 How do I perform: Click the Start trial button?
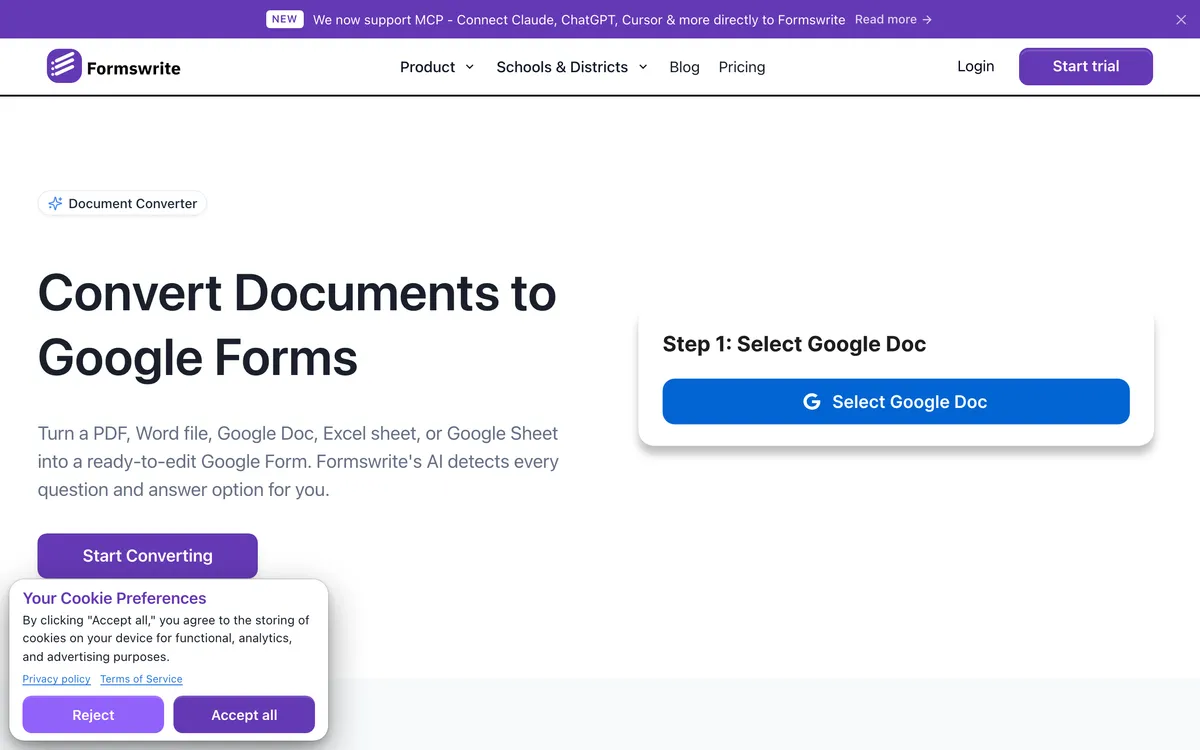(1086, 66)
